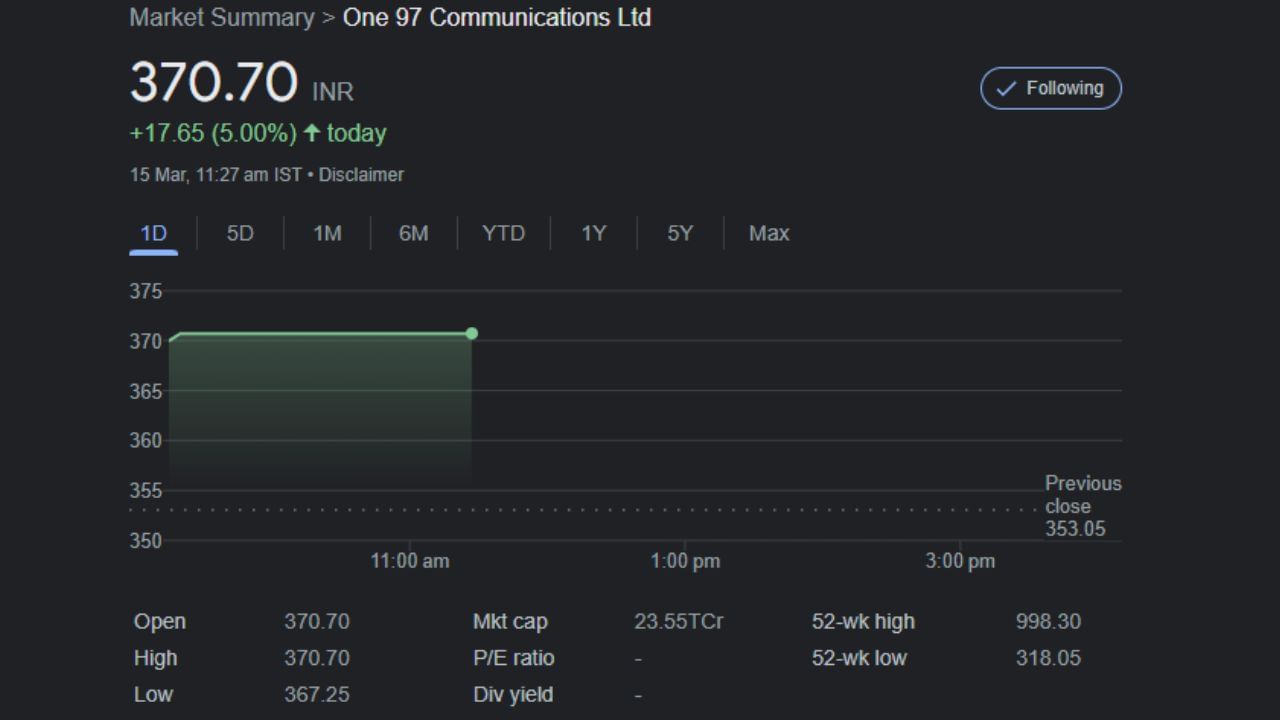The width and height of the screenshot is (1280, 720).
Task: Click the 3:00 pm axis label
Action: [x=960, y=561]
